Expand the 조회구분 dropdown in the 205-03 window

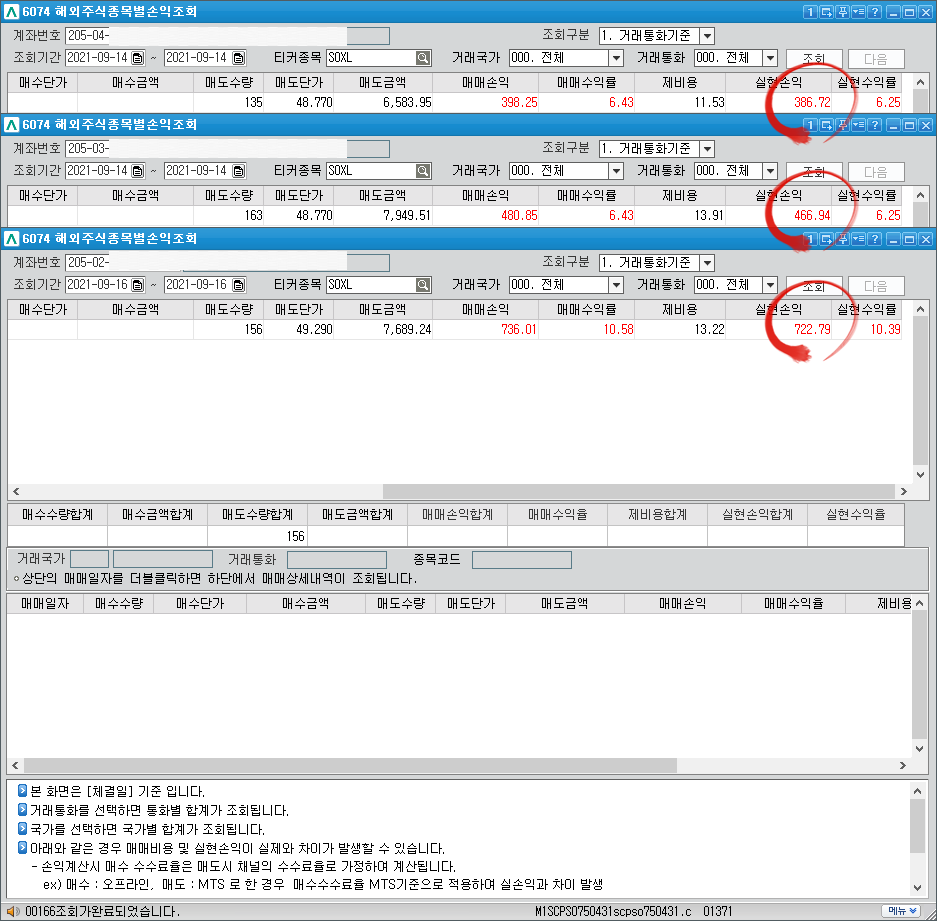707,149
